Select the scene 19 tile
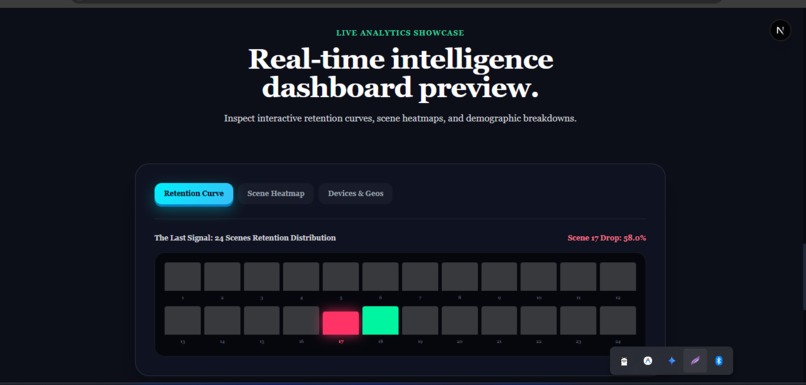This screenshot has height=385, width=806. [420, 320]
